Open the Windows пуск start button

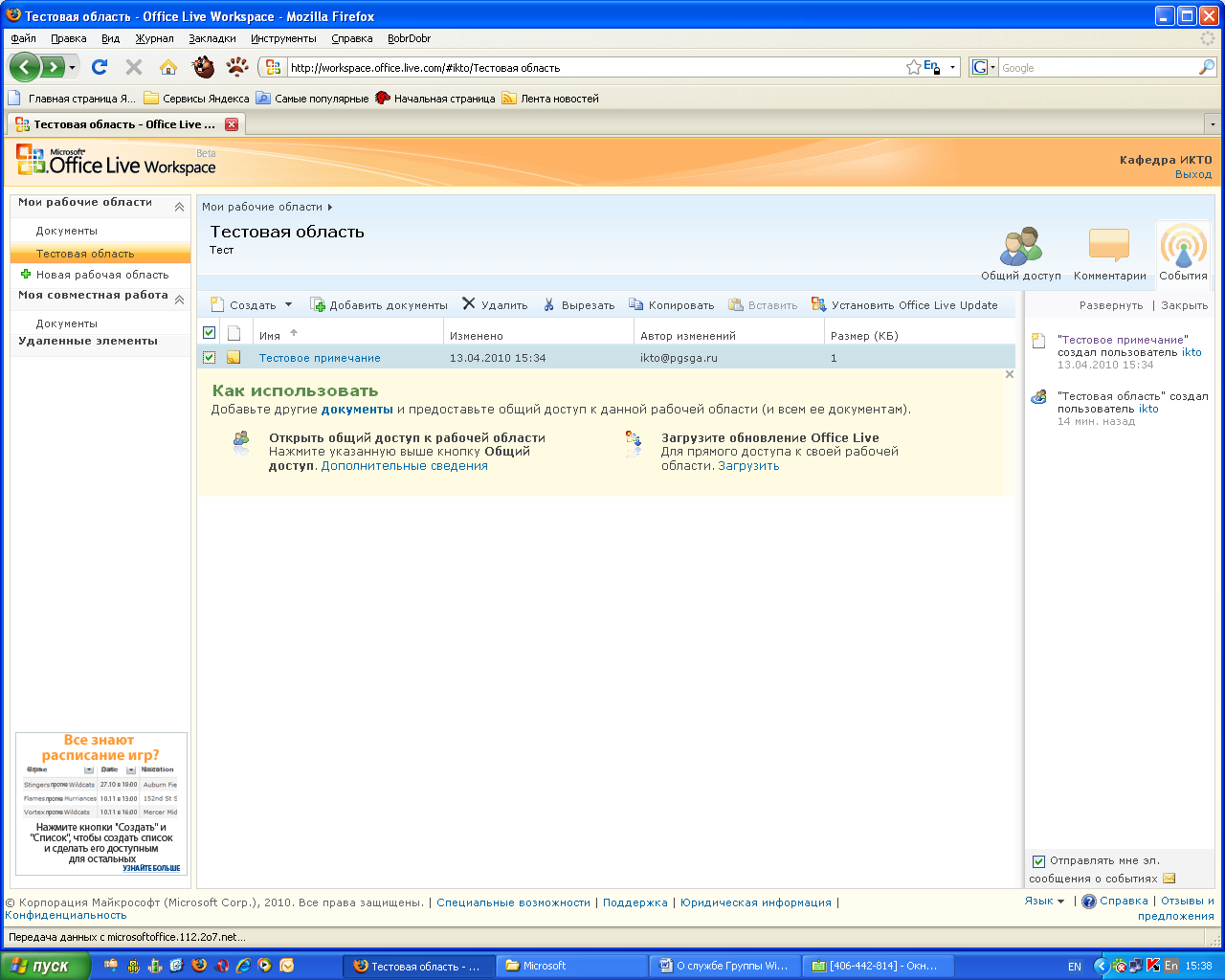click(45, 966)
